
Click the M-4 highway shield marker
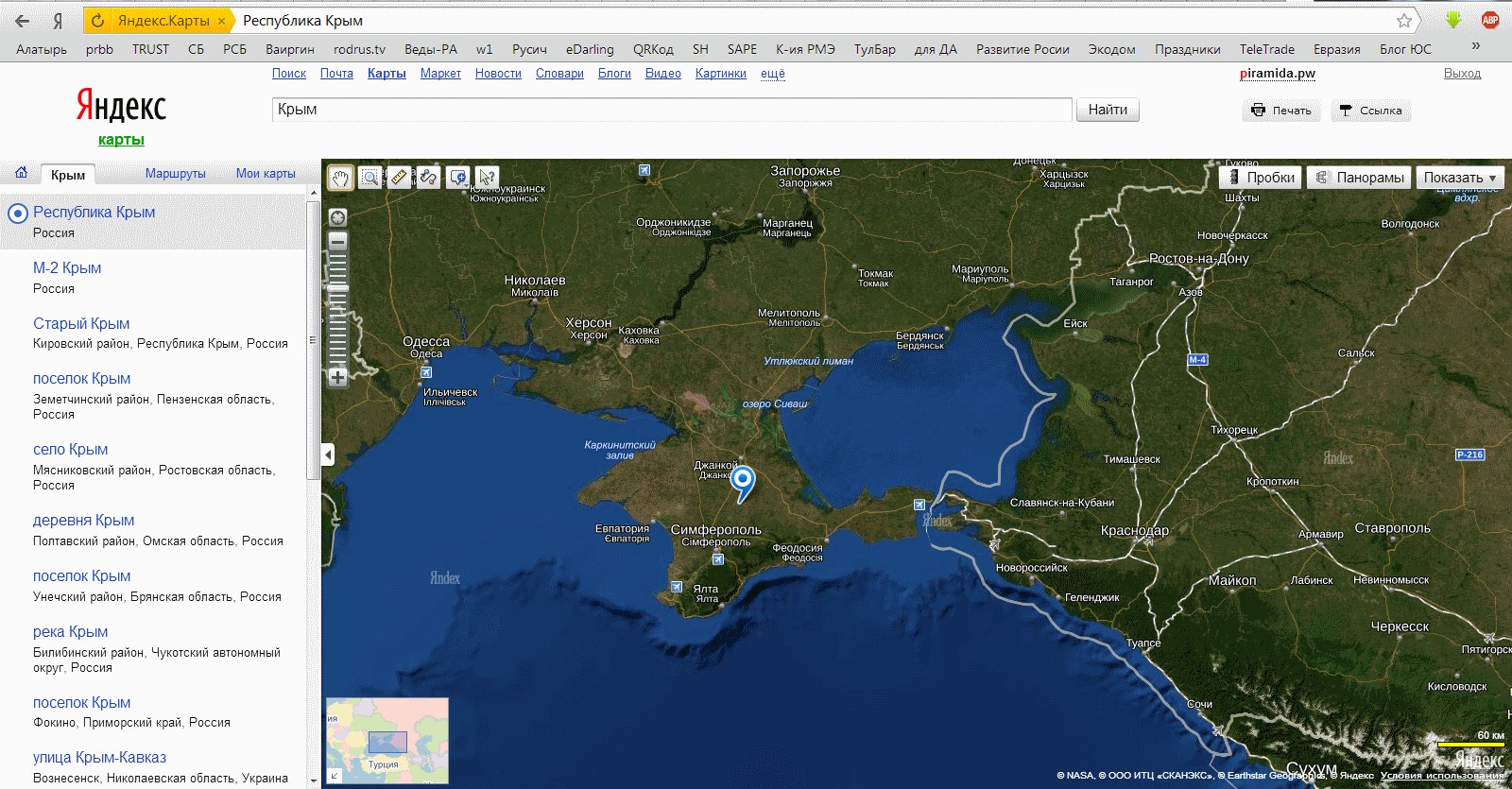click(1197, 360)
